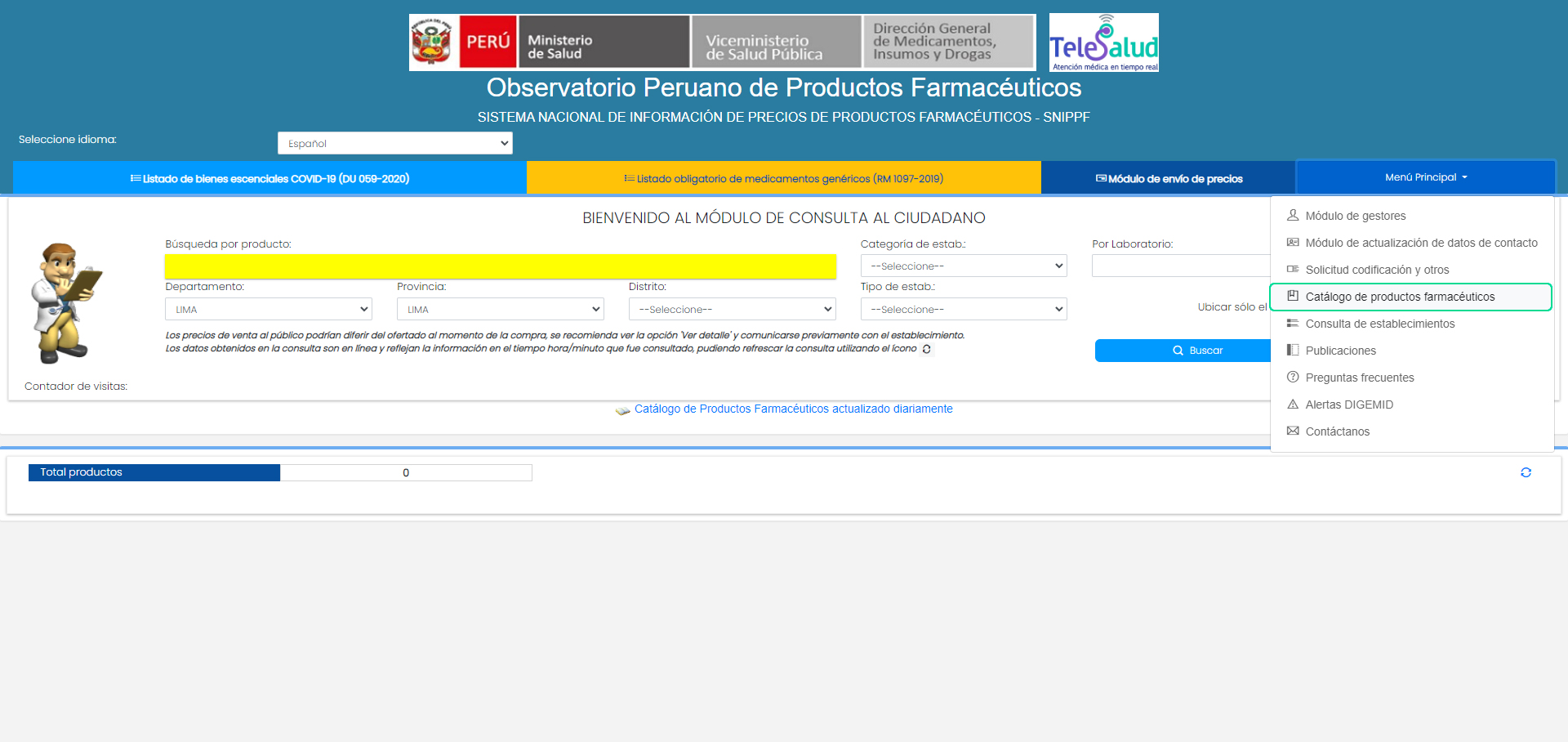Click the pharmacist mascot image
This screenshot has height=742, width=1568.
[65, 302]
